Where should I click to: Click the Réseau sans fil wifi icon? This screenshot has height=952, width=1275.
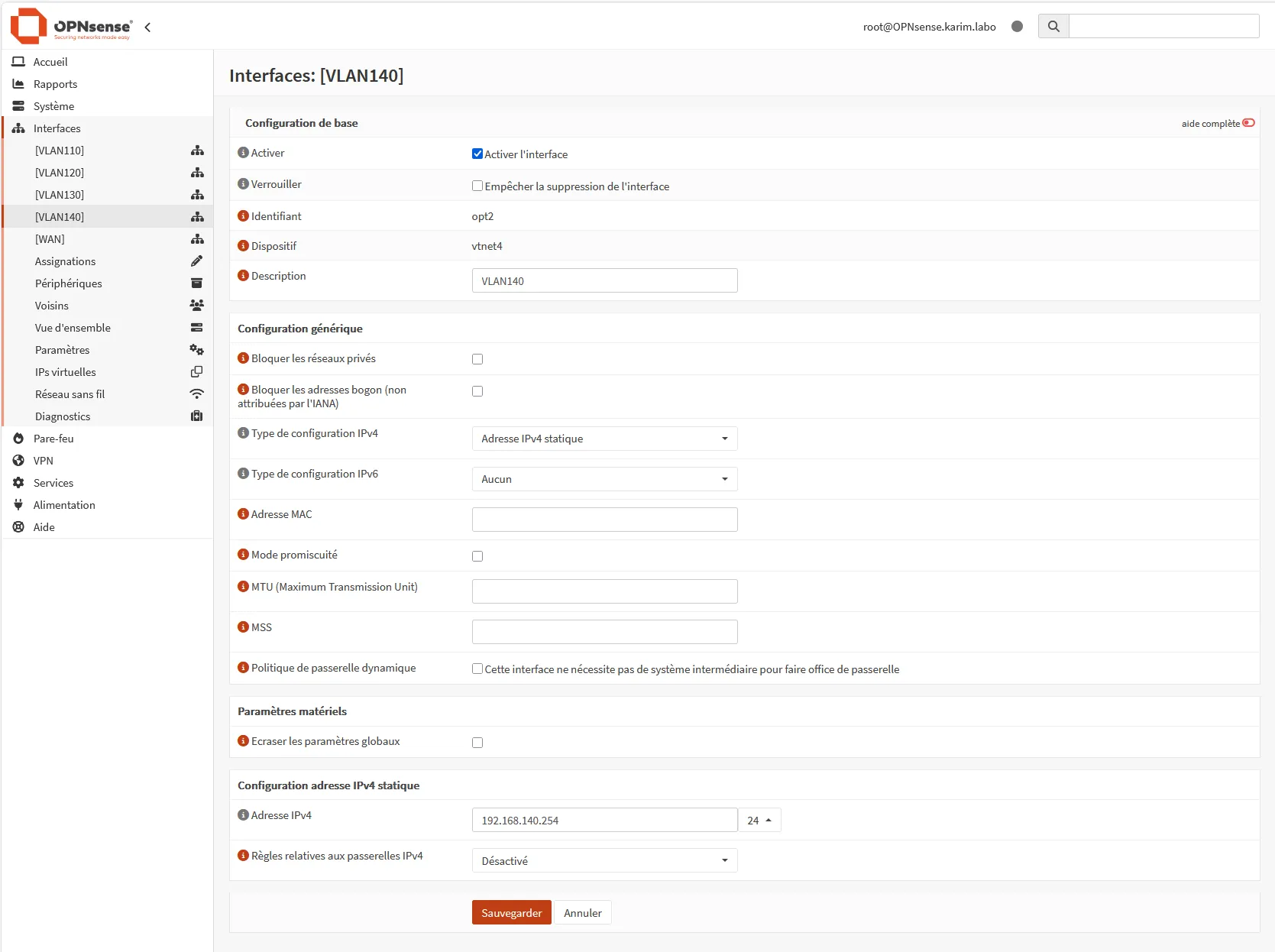196,394
